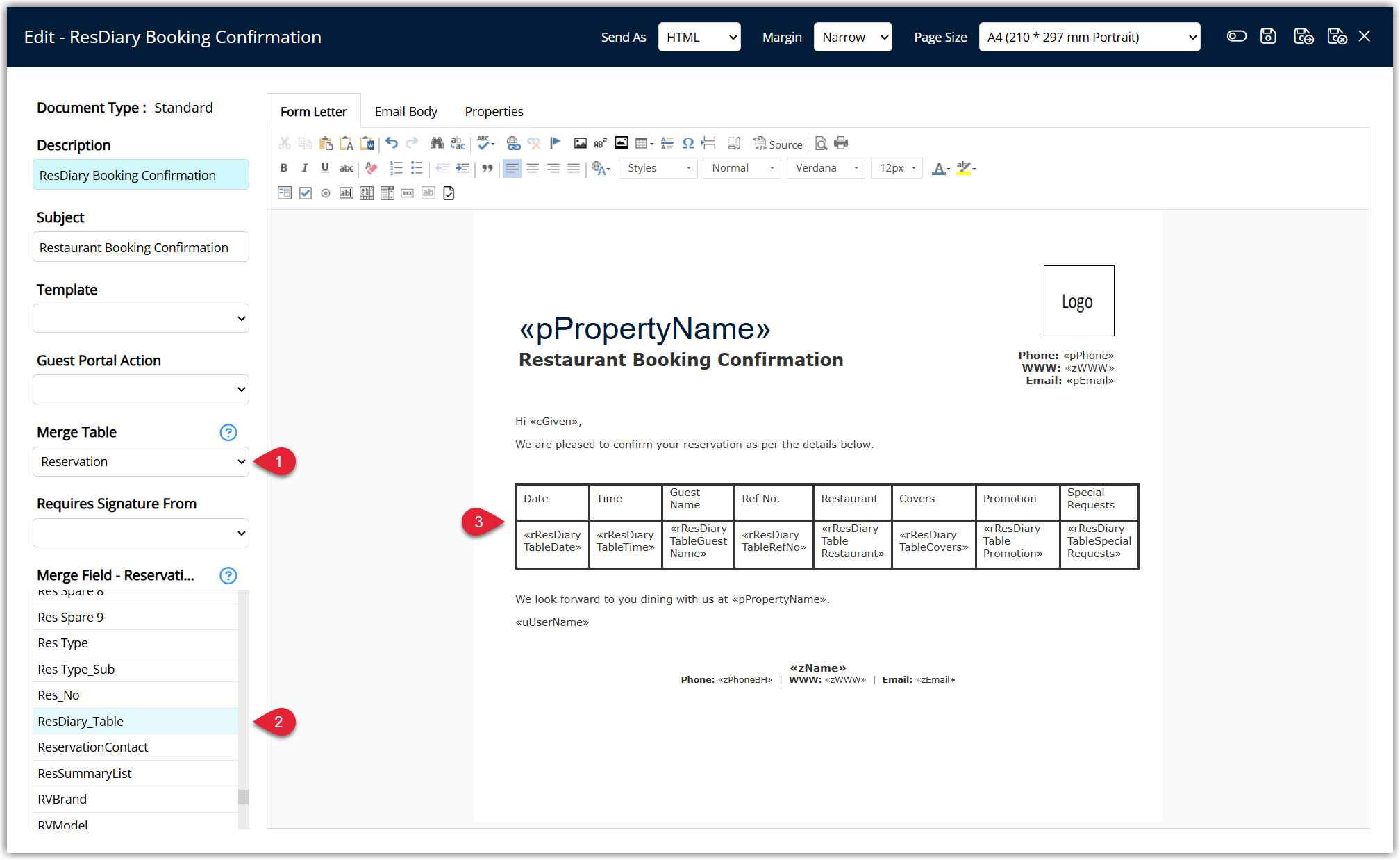
Task: Click the Paste clipboard icon
Action: pos(326,143)
